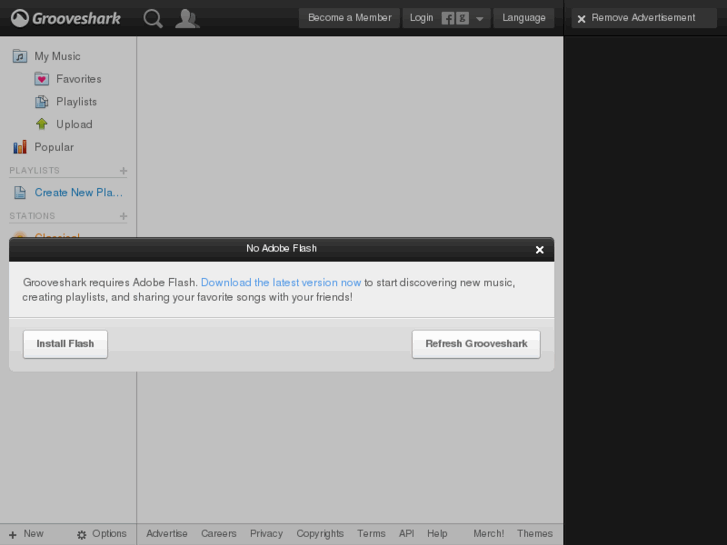Image resolution: width=727 pixels, height=545 pixels.
Task: Open Upload in sidebar
Action: [74, 124]
